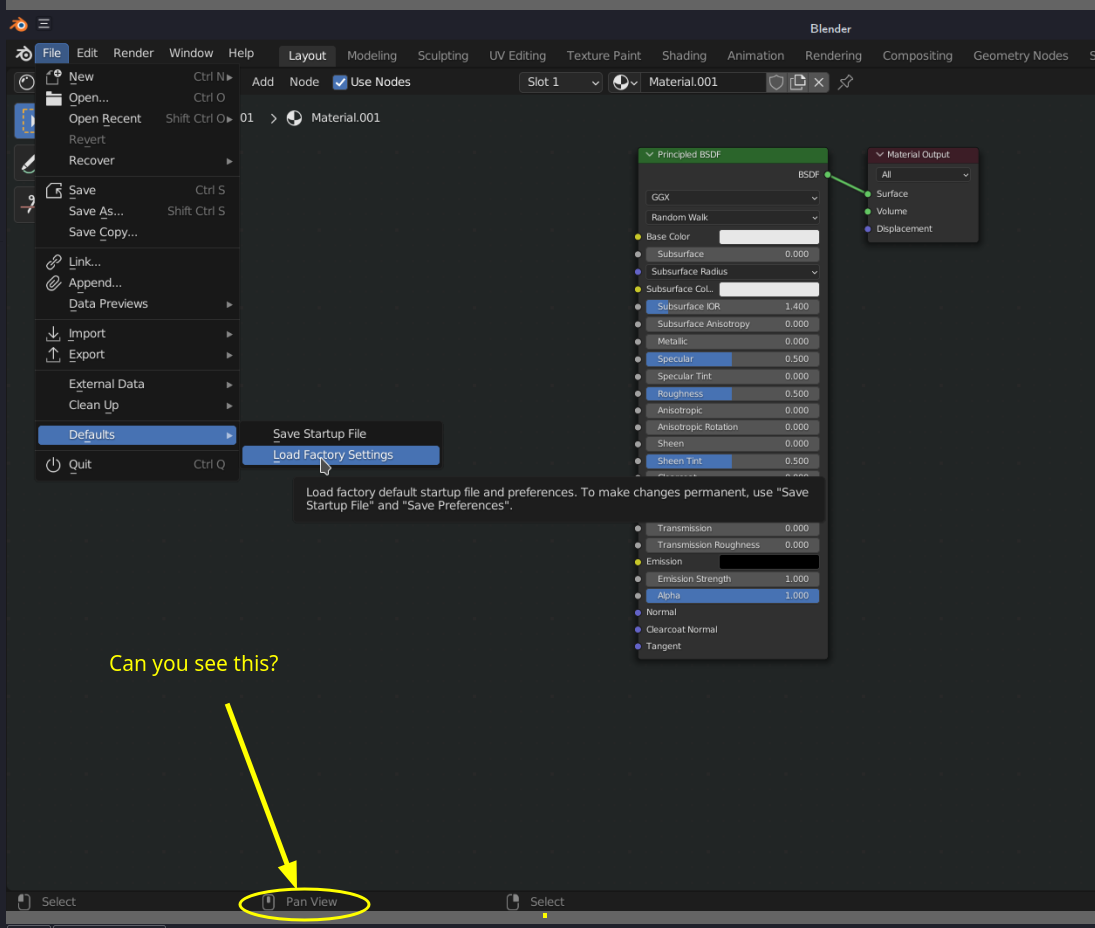Image resolution: width=1095 pixels, height=928 pixels.
Task: Open the editor type selector icon
Action: tap(27, 82)
